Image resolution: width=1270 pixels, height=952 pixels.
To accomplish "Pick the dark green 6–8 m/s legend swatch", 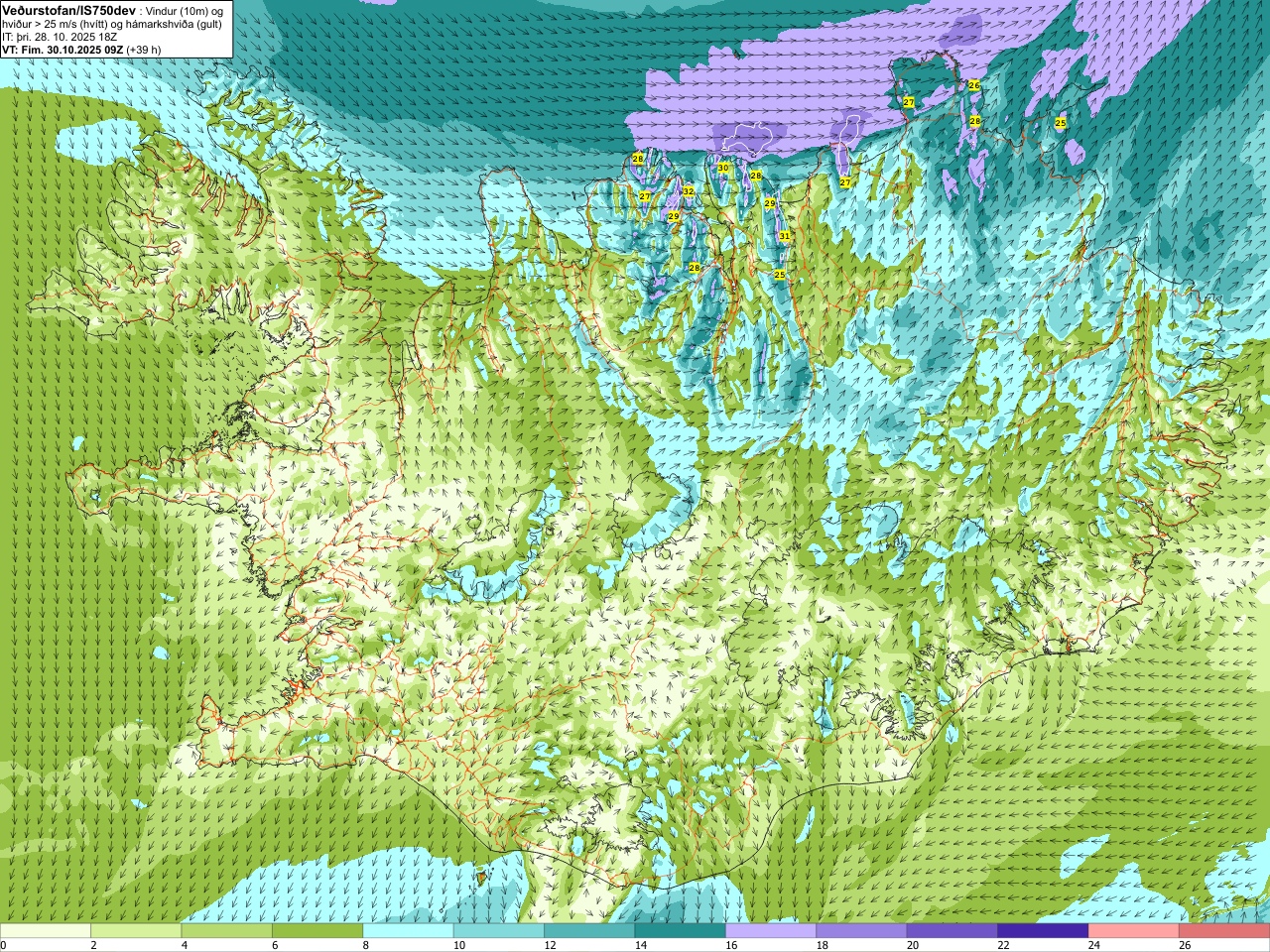I will pyautogui.click(x=317, y=930).
